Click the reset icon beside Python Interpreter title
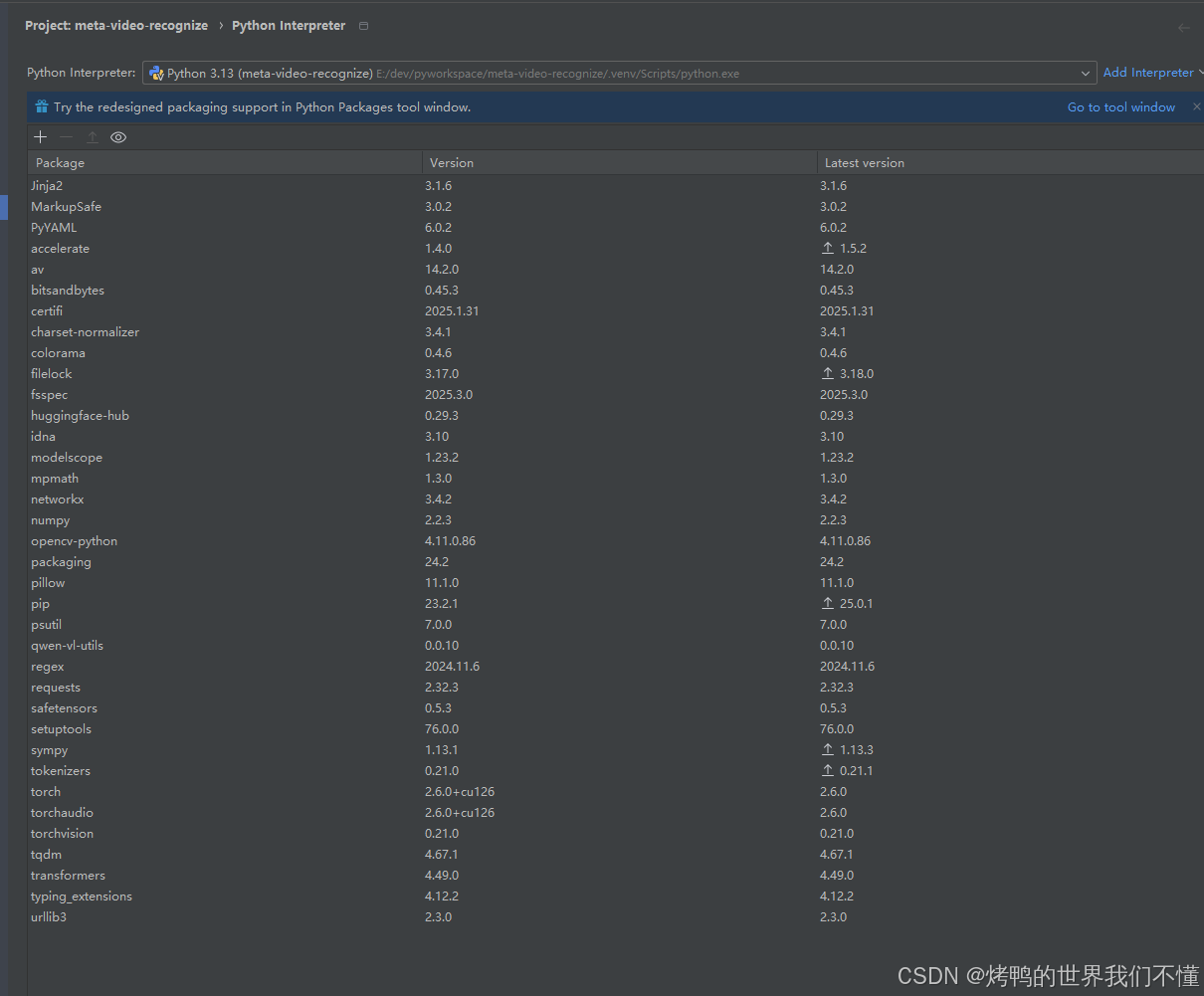 coord(363,26)
